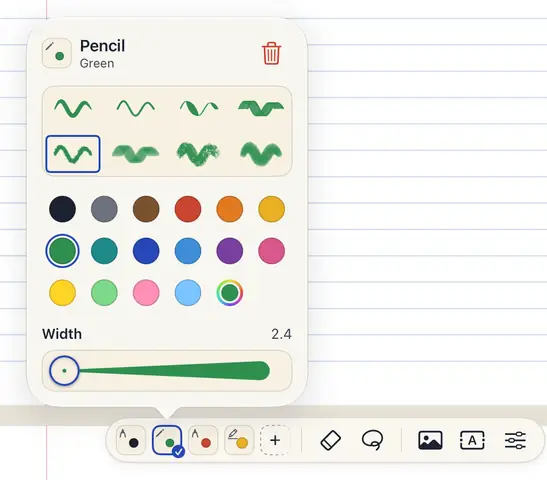Screen dimensions: 547x480
Task: Insert an image with the picture icon
Action: pos(430,440)
